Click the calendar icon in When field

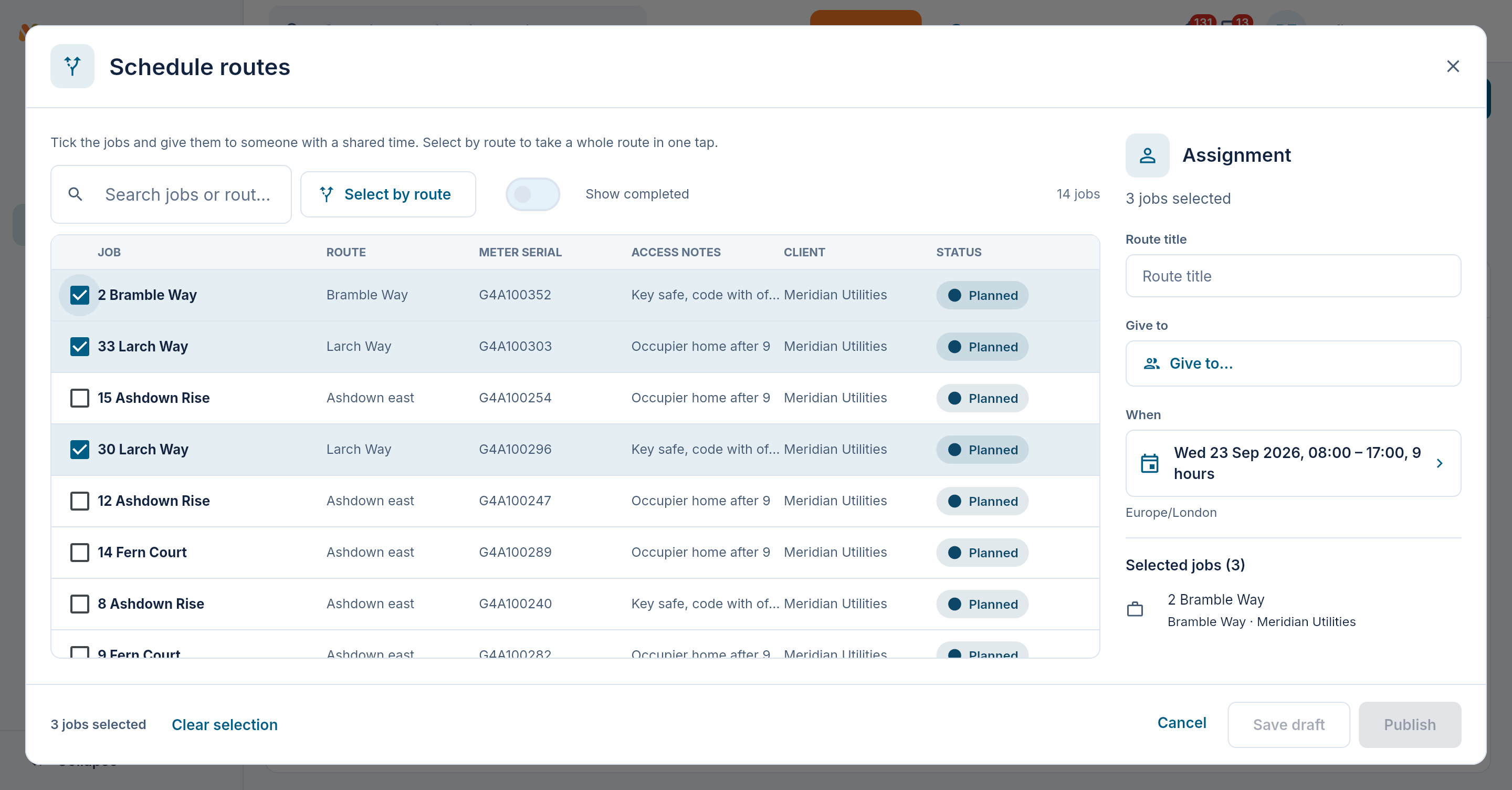pyautogui.click(x=1149, y=463)
